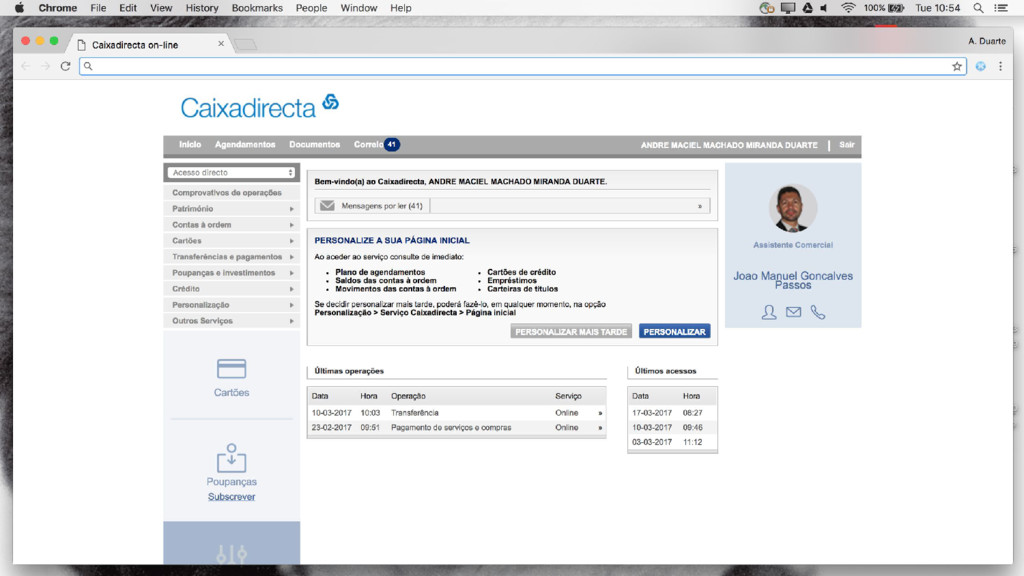Open the File menu

coord(98,8)
